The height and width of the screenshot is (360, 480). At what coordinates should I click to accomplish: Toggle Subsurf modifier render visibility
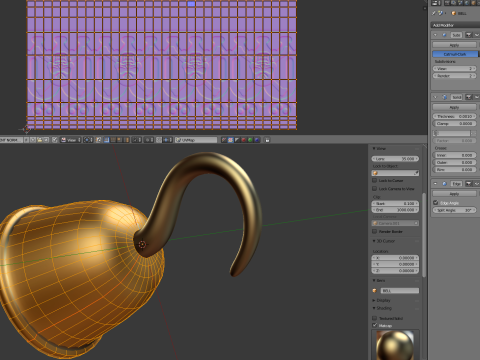[x=469, y=35]
